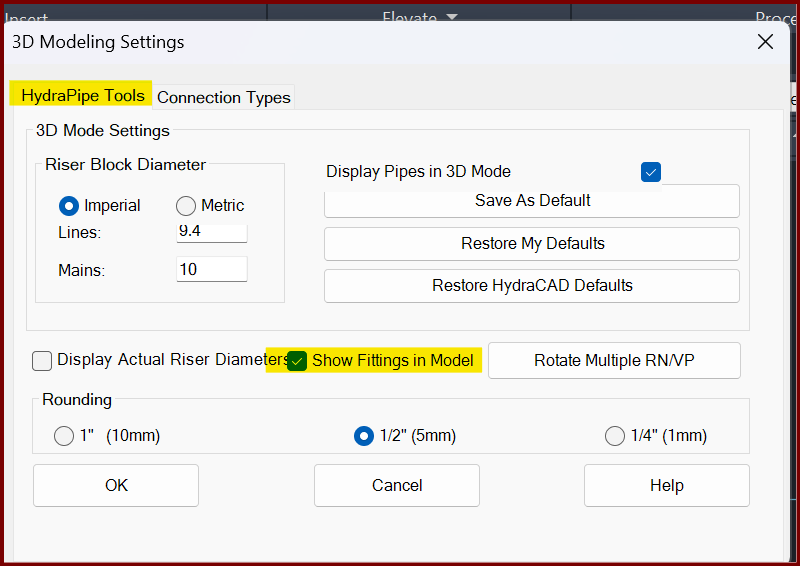This screenshot has height=566, width=800.
Task: Choose 1" (10mm) rounding option
Action: [64, 436]
